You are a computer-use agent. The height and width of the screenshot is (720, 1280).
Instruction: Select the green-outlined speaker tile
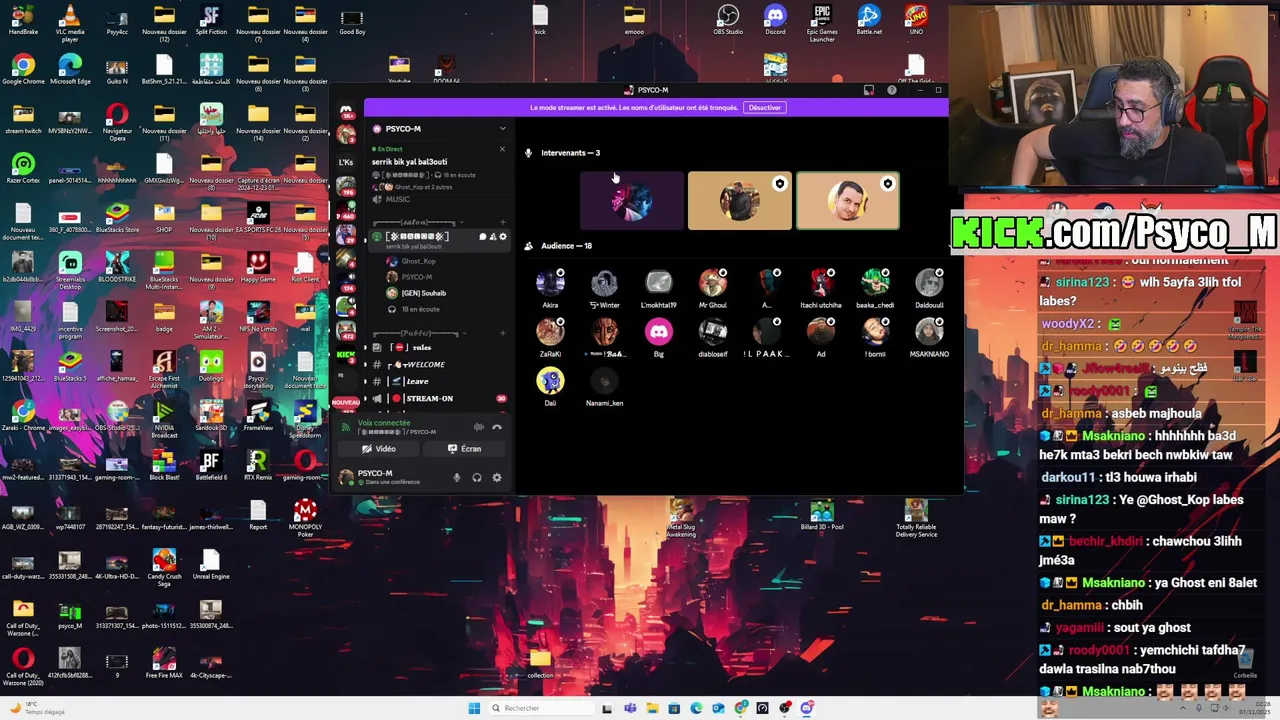coord(848,201)
